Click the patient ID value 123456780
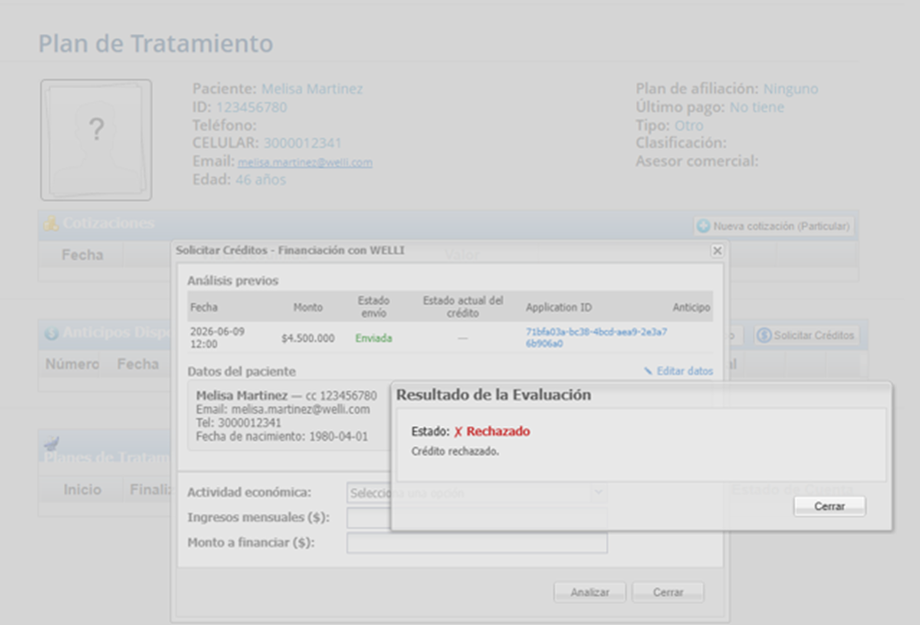The width and height of the screenshot is (920, 625). pyautogui.click(x=252, y=107)
